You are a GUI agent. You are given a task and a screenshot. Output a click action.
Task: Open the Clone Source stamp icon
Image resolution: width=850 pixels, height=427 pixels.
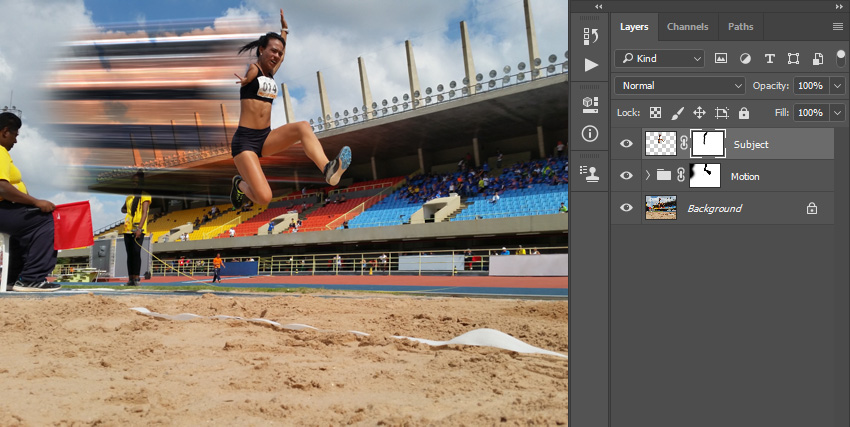[x=590, y=173]
